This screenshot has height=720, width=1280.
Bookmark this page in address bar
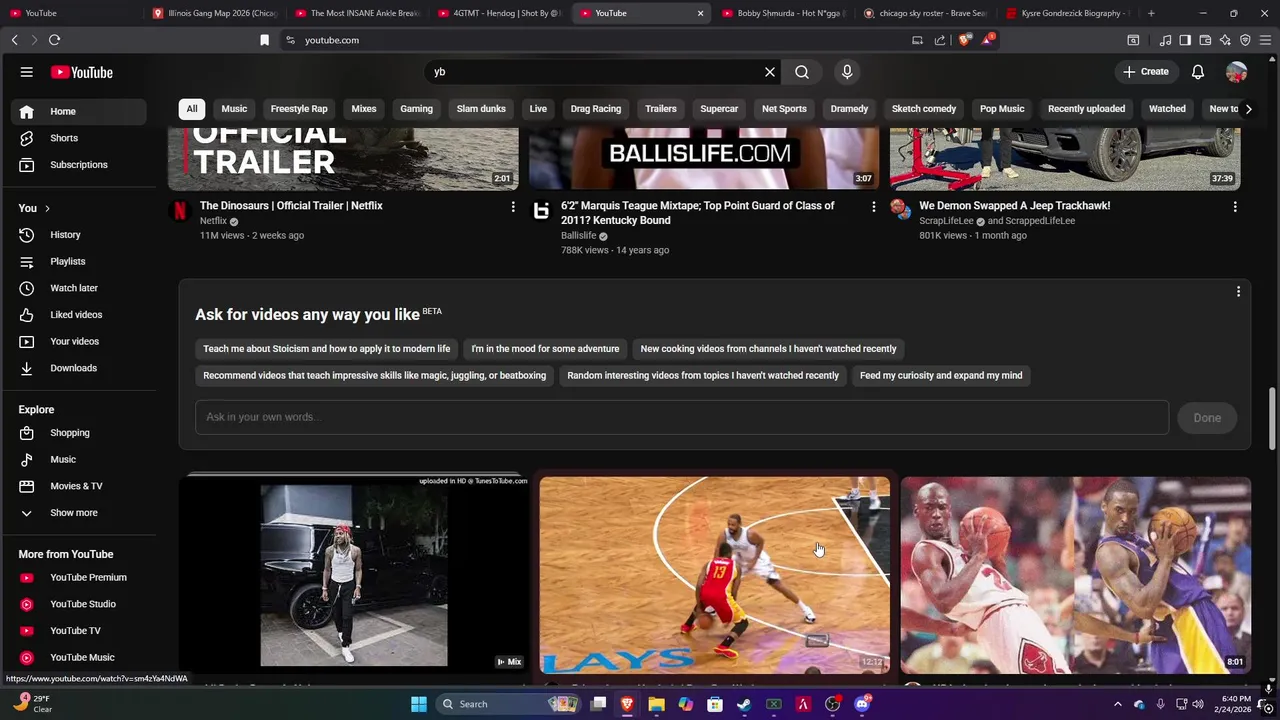pyautogui.click(x=264, y=40)
